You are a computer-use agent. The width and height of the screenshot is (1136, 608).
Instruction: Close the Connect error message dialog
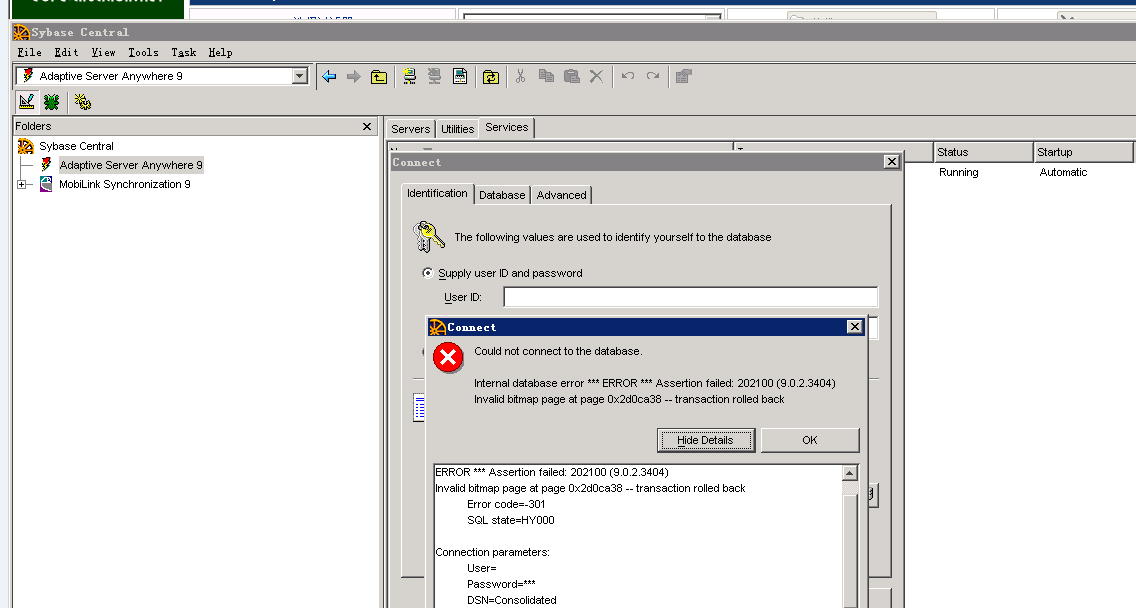point(855,327)
